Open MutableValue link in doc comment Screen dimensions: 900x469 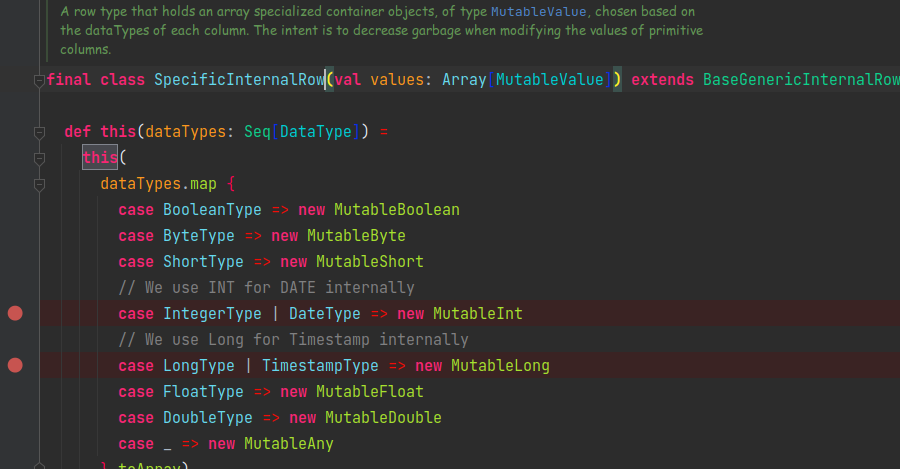[x=538, y=11]
